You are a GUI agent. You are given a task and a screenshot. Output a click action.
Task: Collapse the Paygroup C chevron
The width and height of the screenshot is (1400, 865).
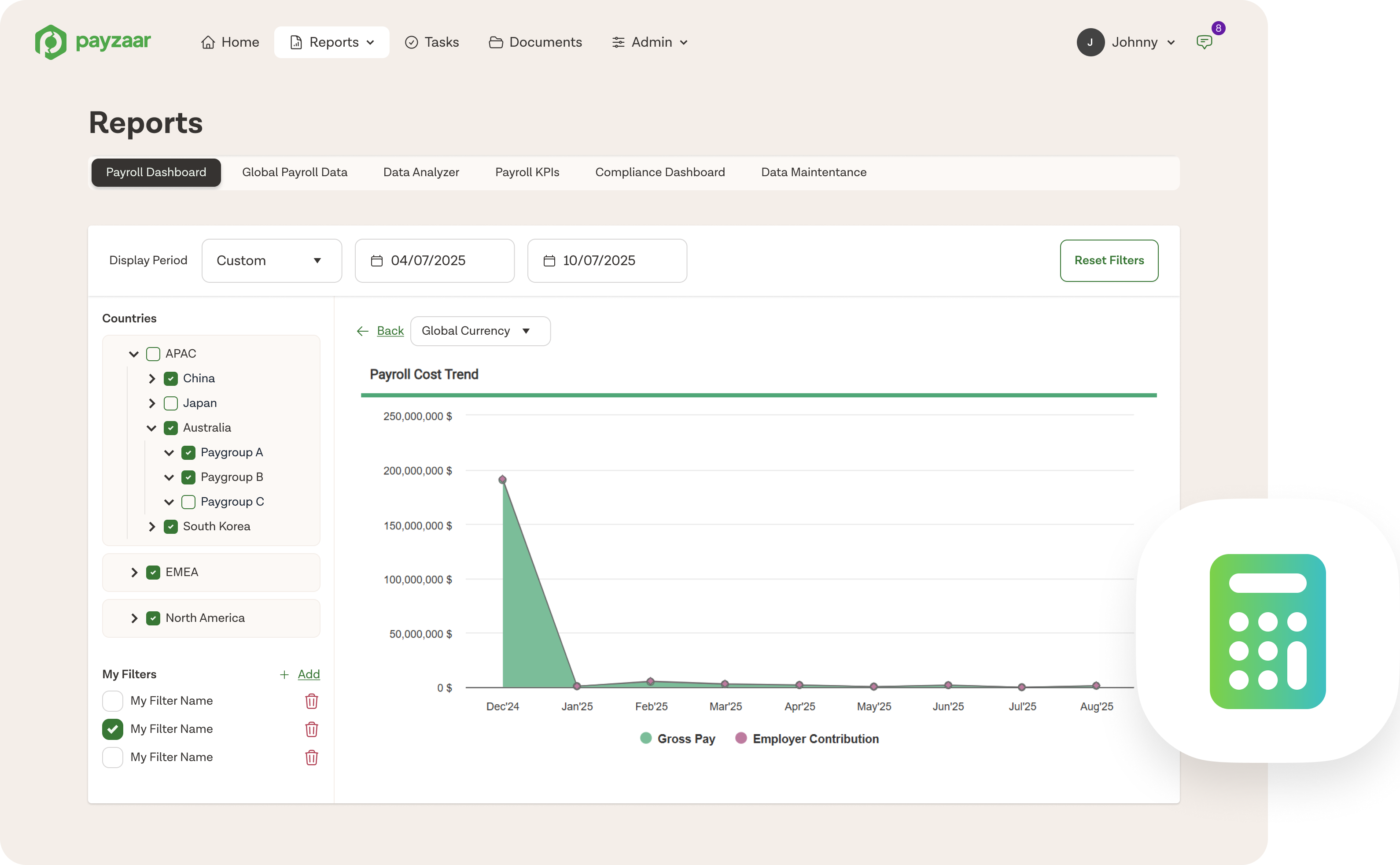(169, 502)
